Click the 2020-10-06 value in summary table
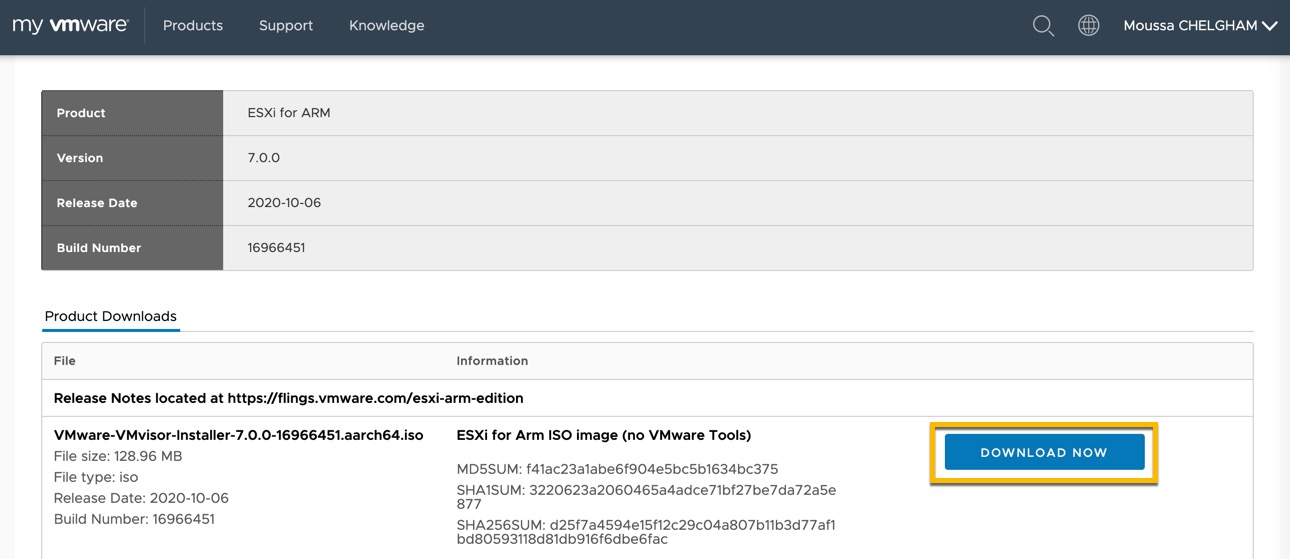Image resolution: width=1290 pixels, height=559 pixels. 284,203
